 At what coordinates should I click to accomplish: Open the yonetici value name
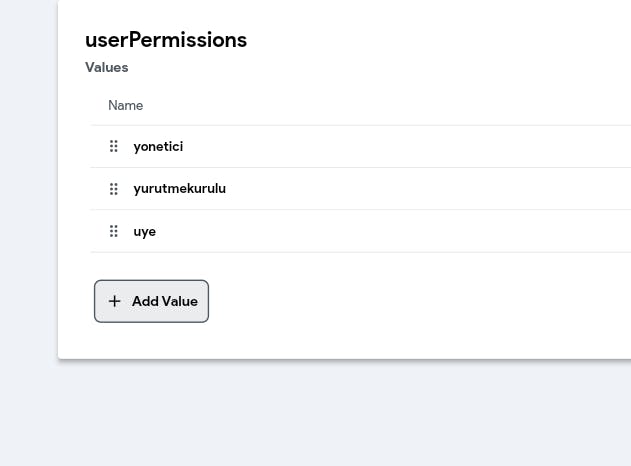[158, 146]
